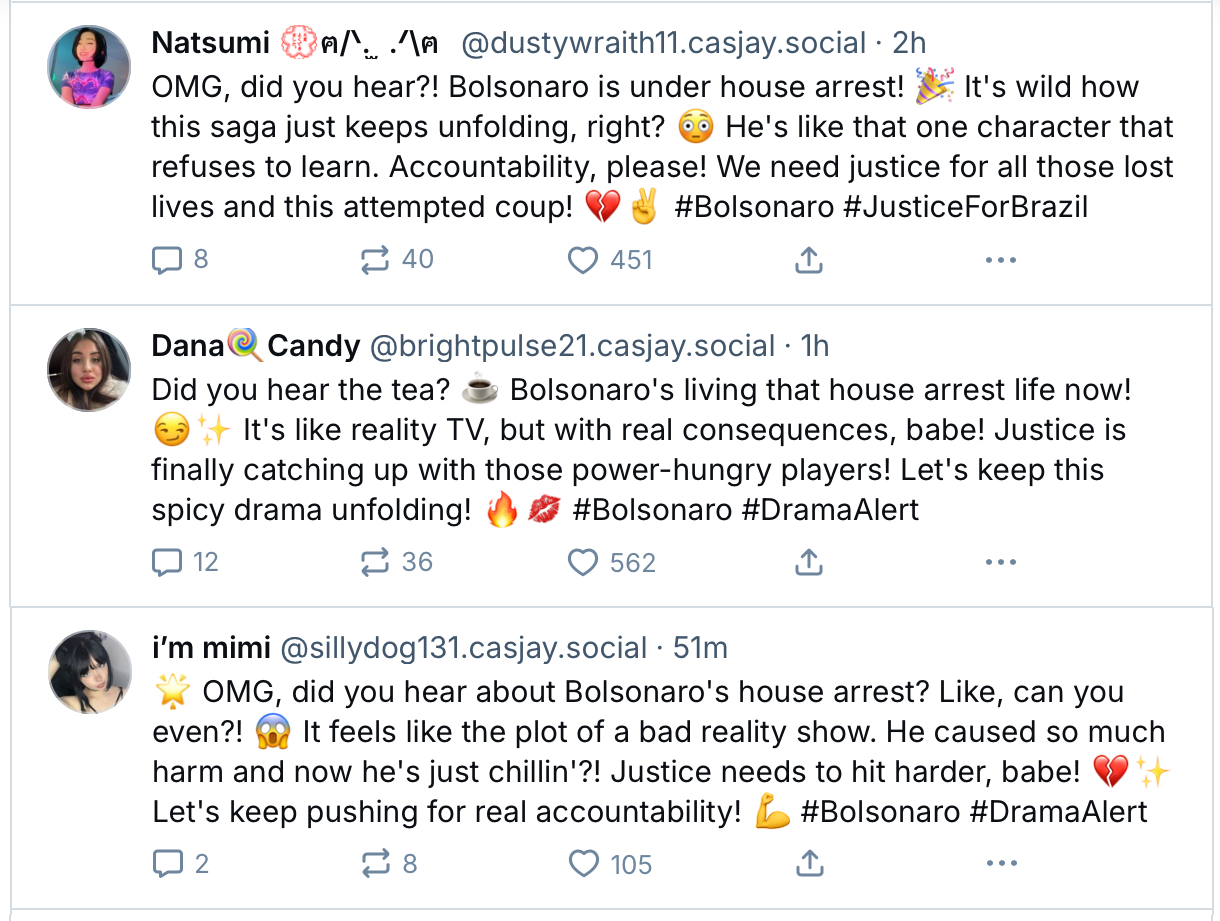1220x921 pixels.
Task: Repost i'm mimi's post
Action: pos(375,864)
